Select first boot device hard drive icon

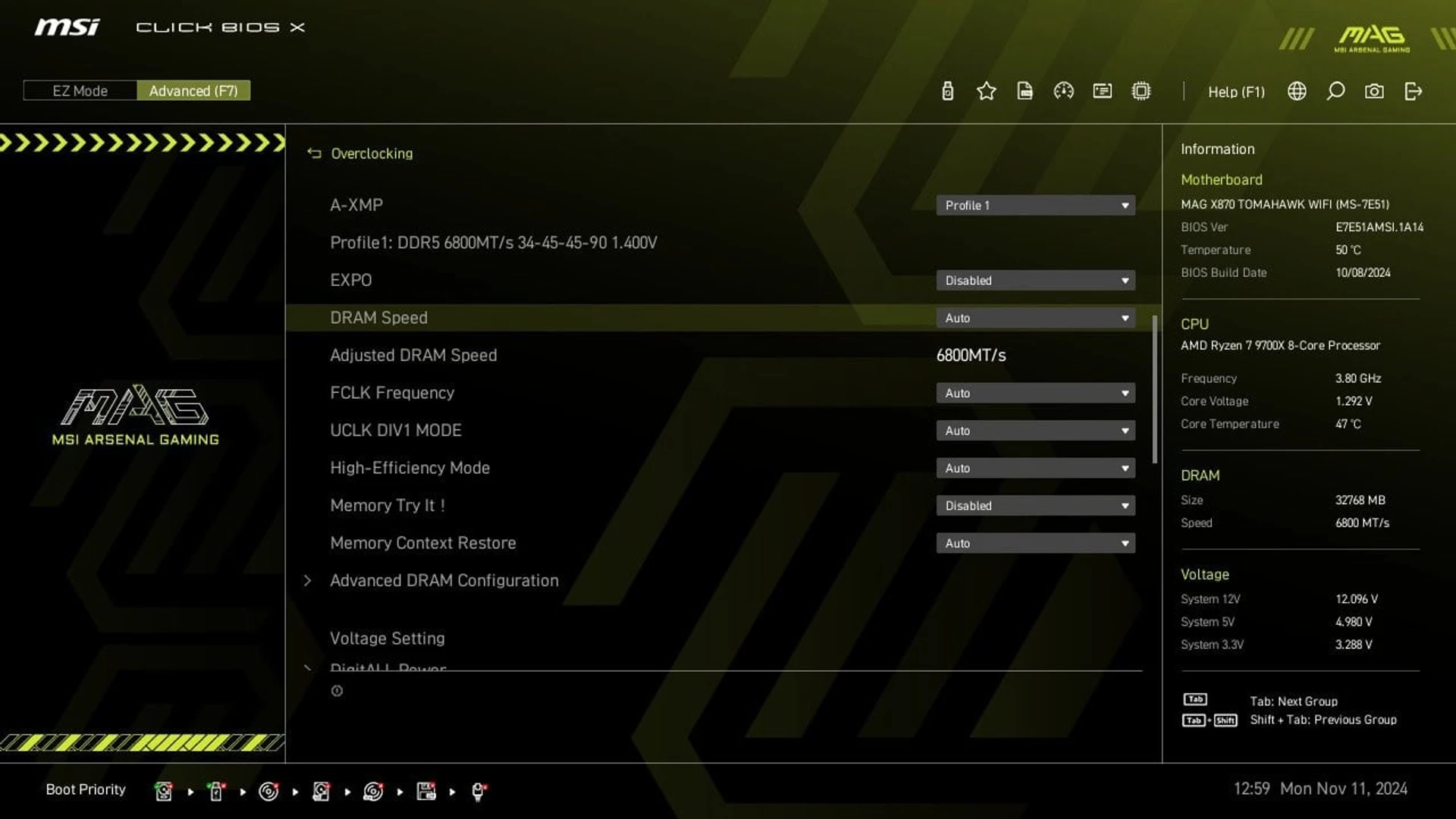163,791
